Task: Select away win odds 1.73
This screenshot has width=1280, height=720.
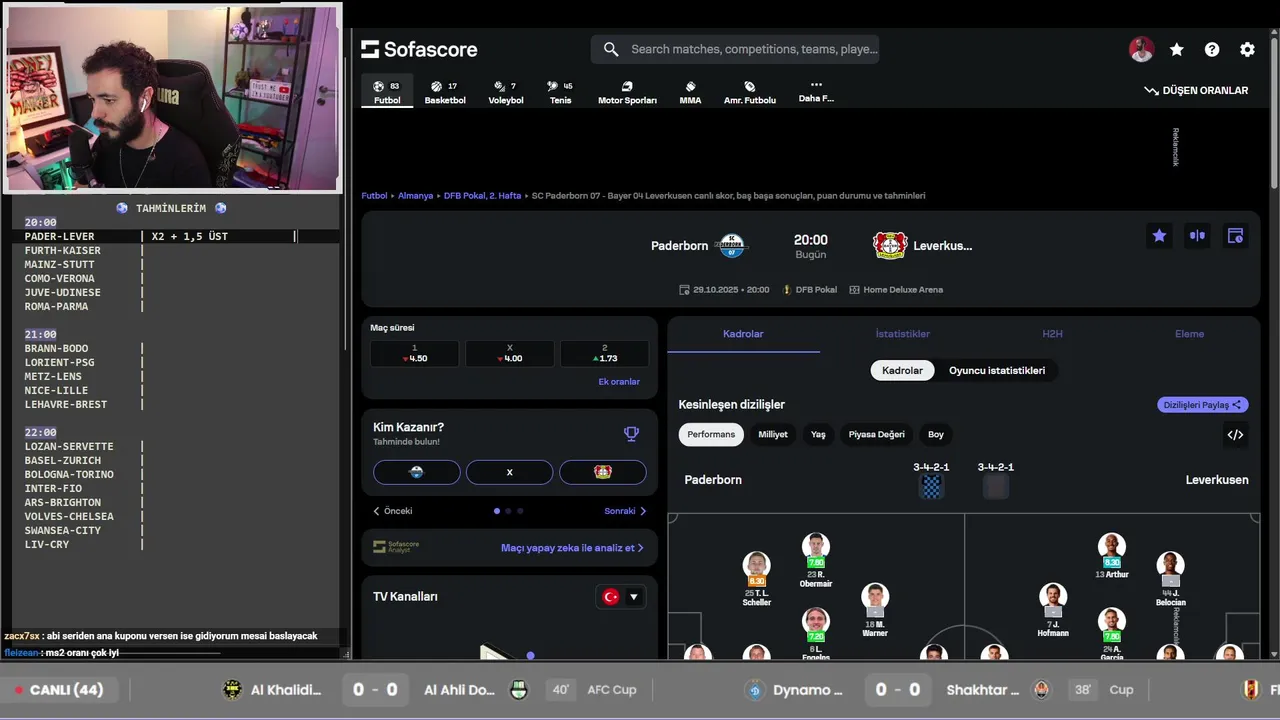Action: 605,353
